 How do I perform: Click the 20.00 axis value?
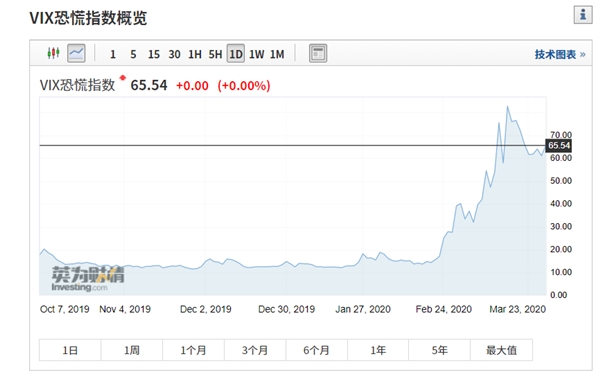(x=561, y=250)
